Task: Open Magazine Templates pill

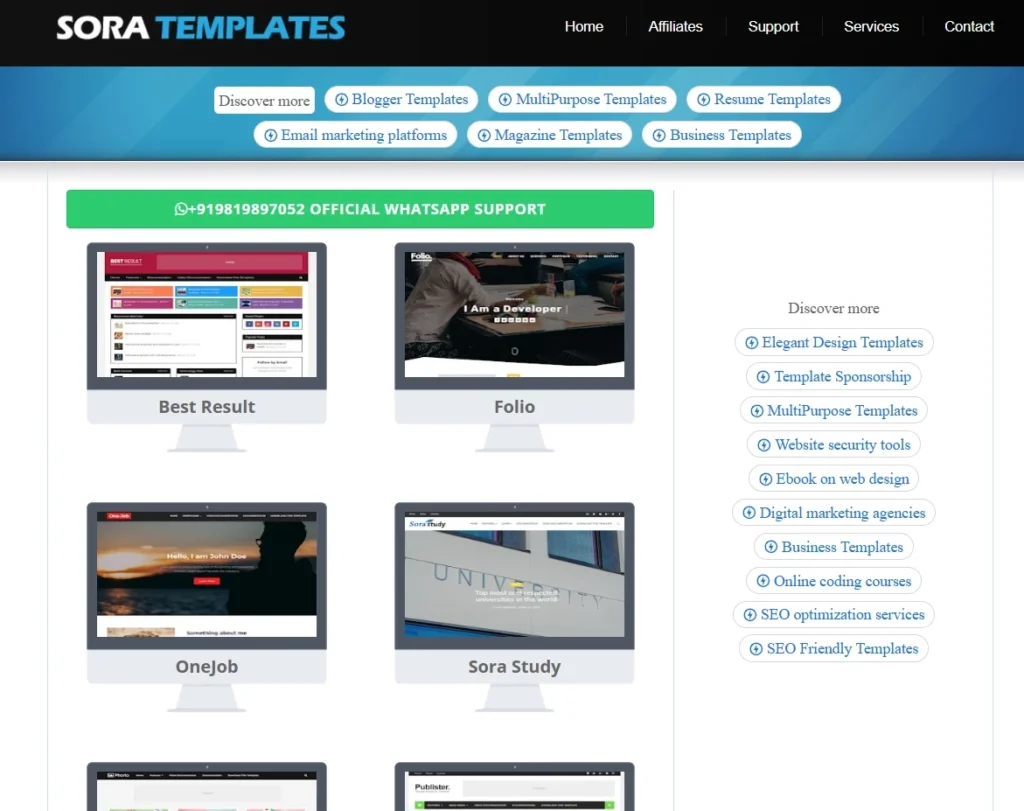Action: pyautogui.click(x=549, y=135)
